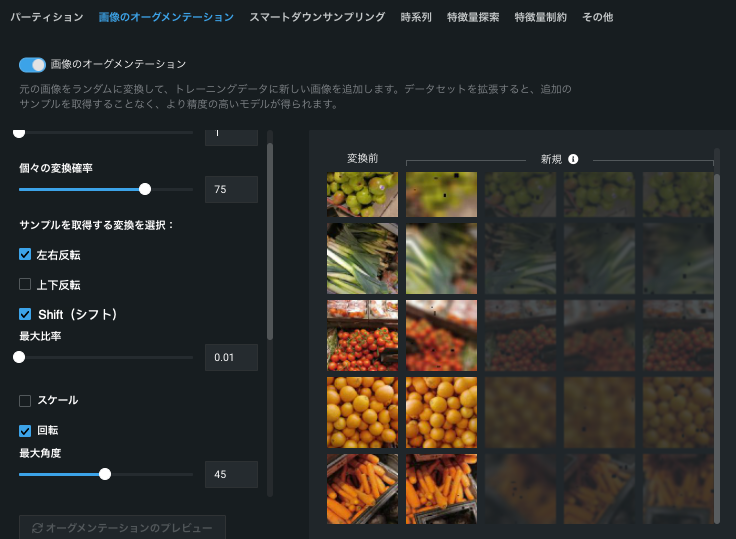
Task: Open first augmented green apples thumbnail
Action: 441,194
